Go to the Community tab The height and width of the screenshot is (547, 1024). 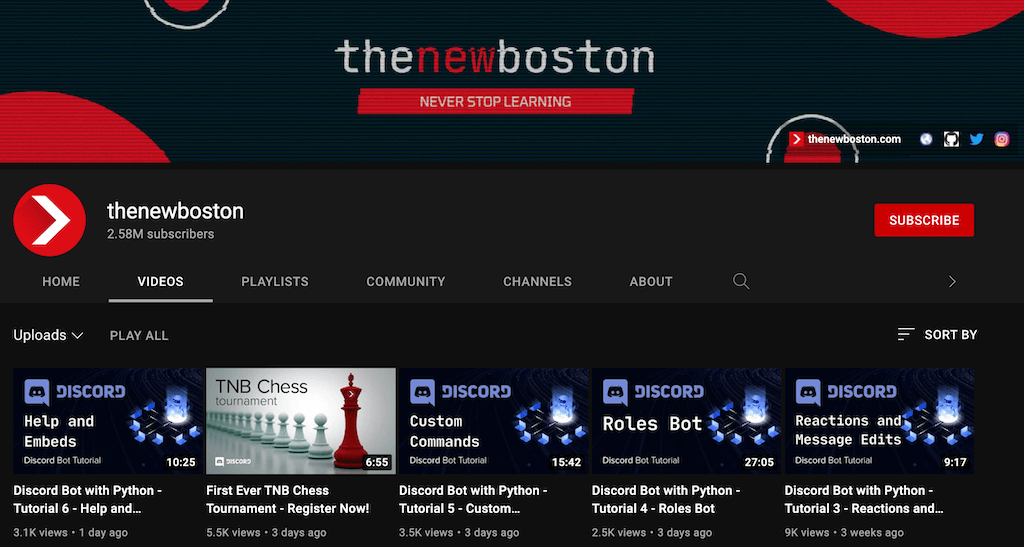click(x=406, y=281)
